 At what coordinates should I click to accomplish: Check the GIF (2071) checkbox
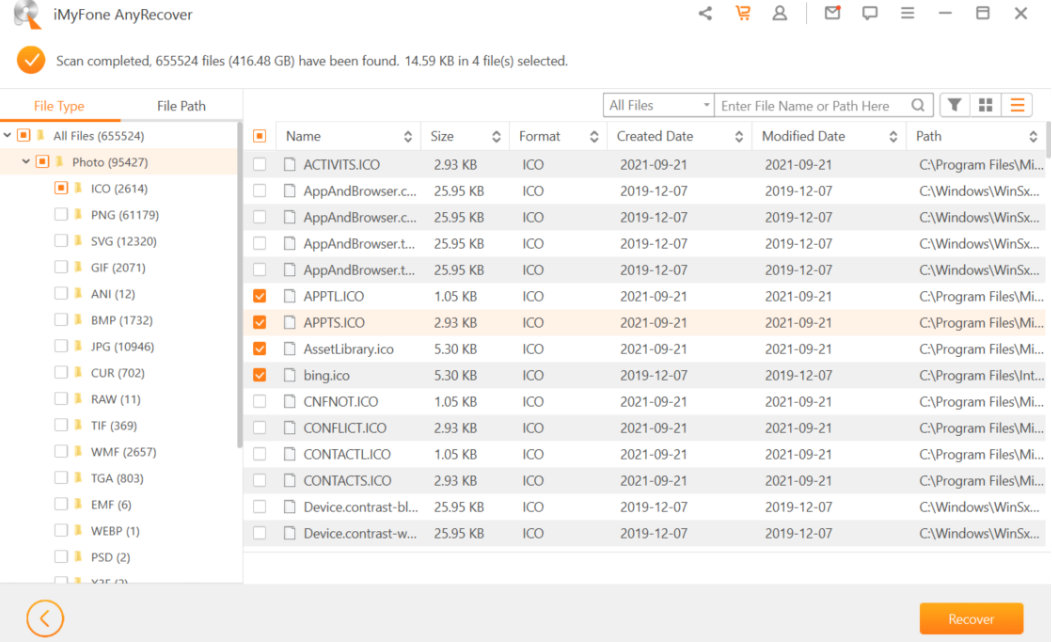tap(61, 267)
